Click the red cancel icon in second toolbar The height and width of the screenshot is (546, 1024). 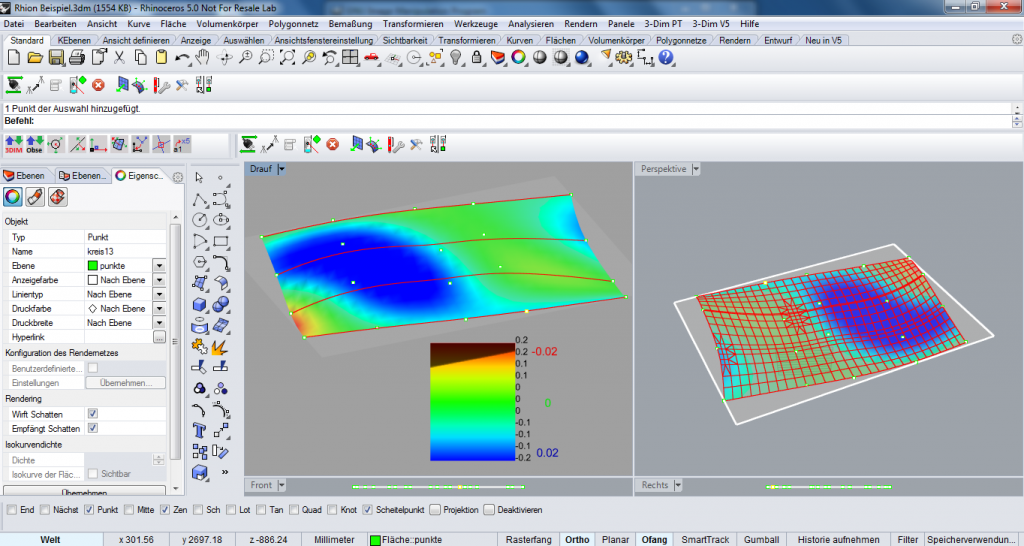(x=99, y=85)
